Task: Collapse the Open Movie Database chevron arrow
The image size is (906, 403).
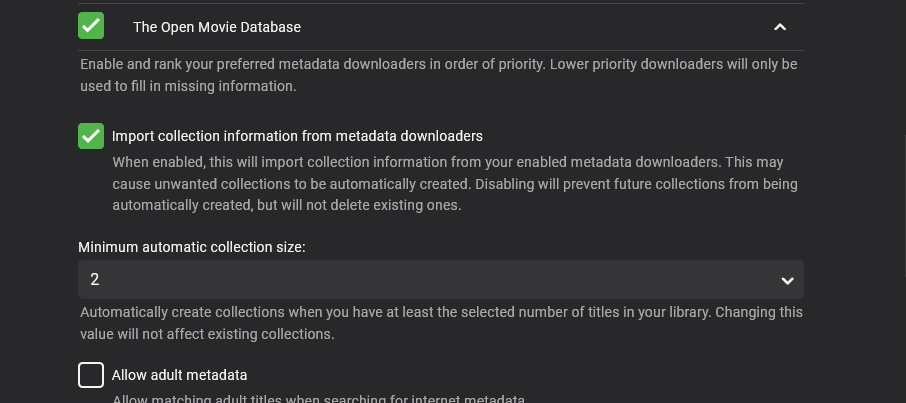Action: click(x=780, y=27)
